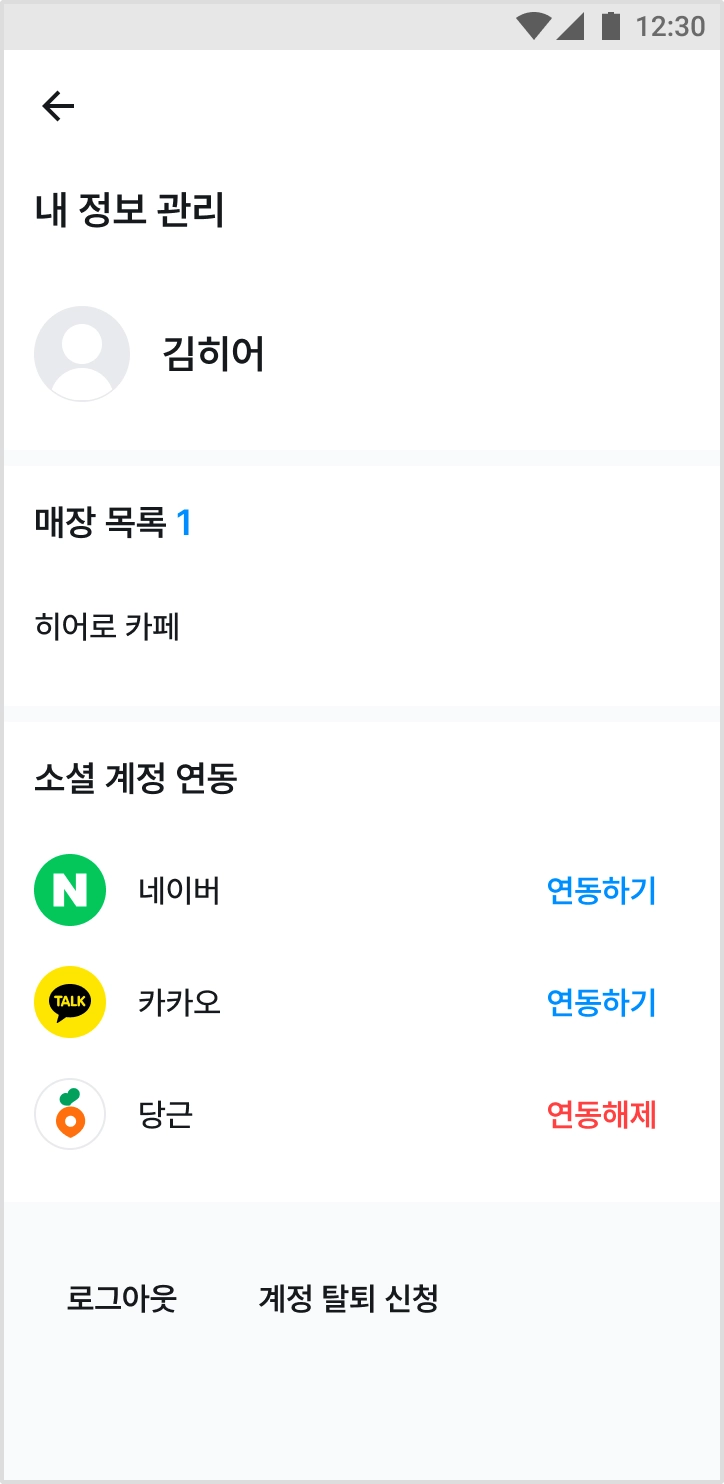Tap the profile name 김히어
The image size is (724, 1484).
[213, 354]
